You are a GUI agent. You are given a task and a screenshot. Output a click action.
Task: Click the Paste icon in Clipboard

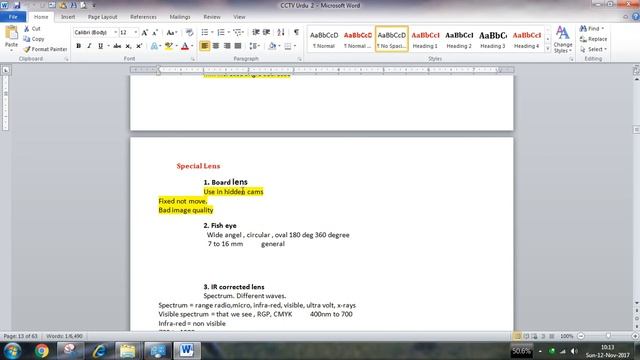coord(11,33)
